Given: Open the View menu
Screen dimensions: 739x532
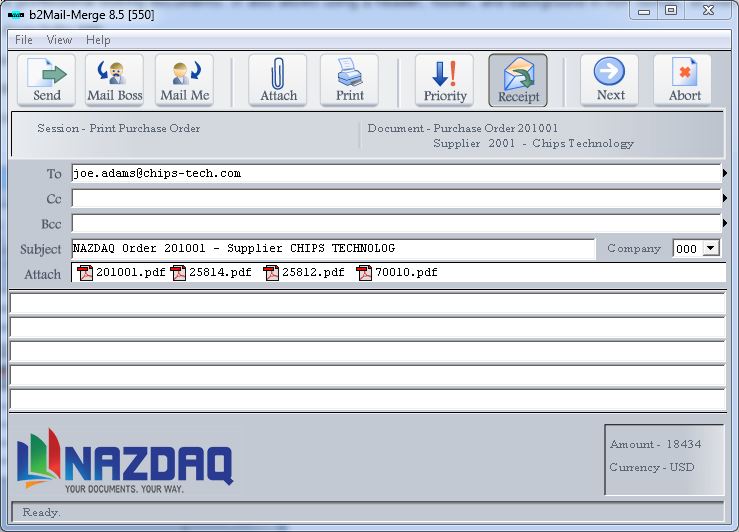Looking at the screenshot, I should [60, 40].
